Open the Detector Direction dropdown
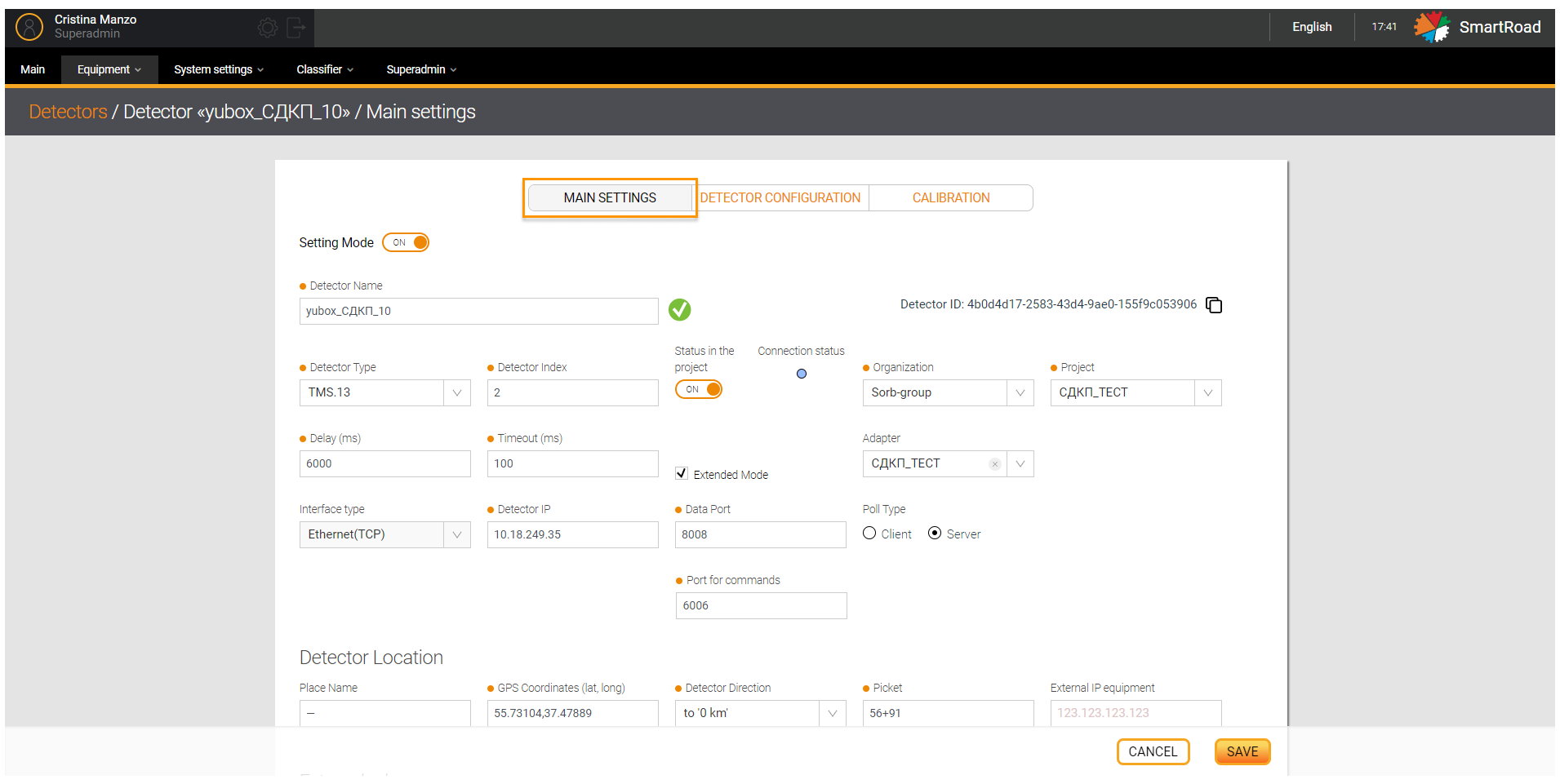The height and width of the screenshot is (784, 1560). coord(761,713)
